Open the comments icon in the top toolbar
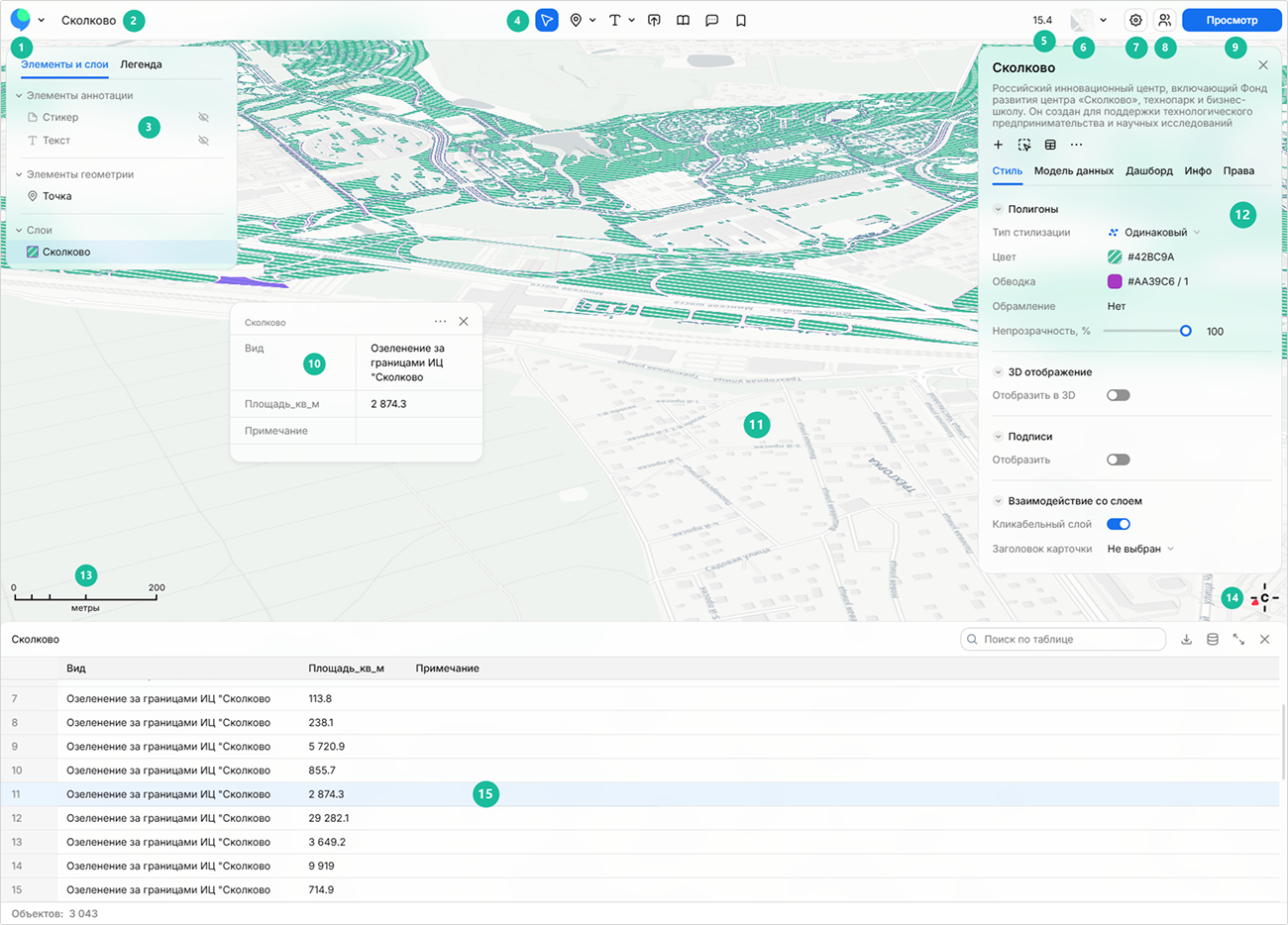1288x925 pixels. click(711, 20)
